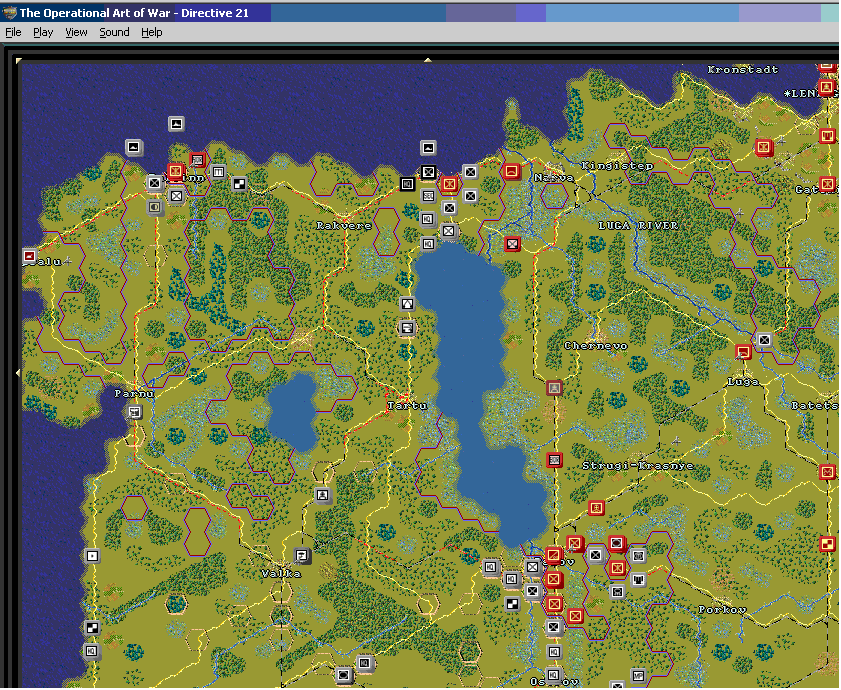This screenshot has width=841, height=690.
Task: Select the red unit east of Kingisepp
Action: click(764, 146)
